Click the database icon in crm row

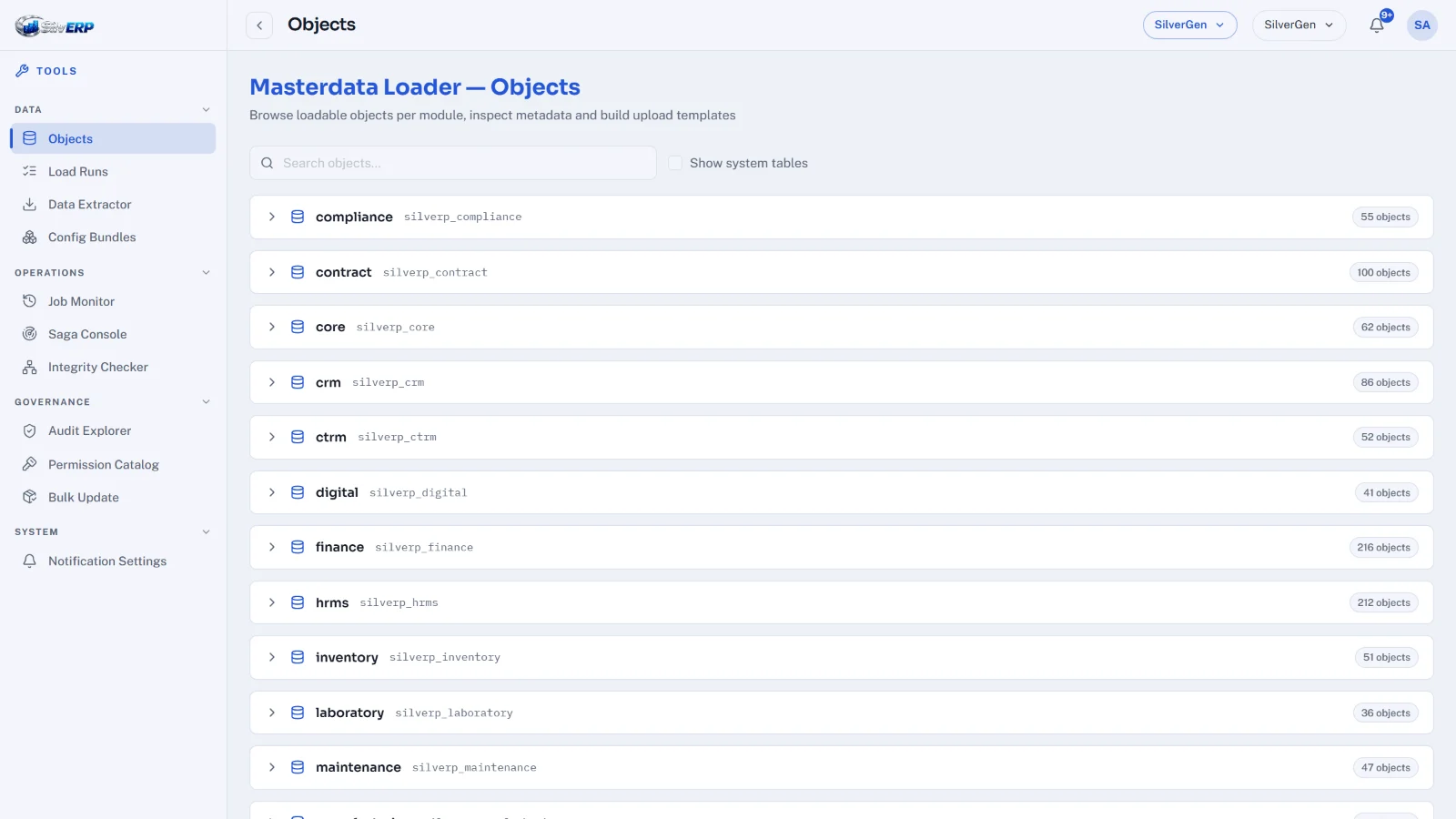298,382
